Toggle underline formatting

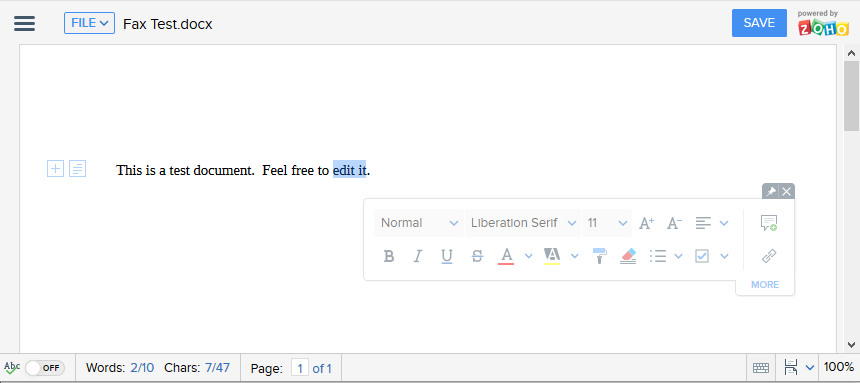[x=447, y=256]
